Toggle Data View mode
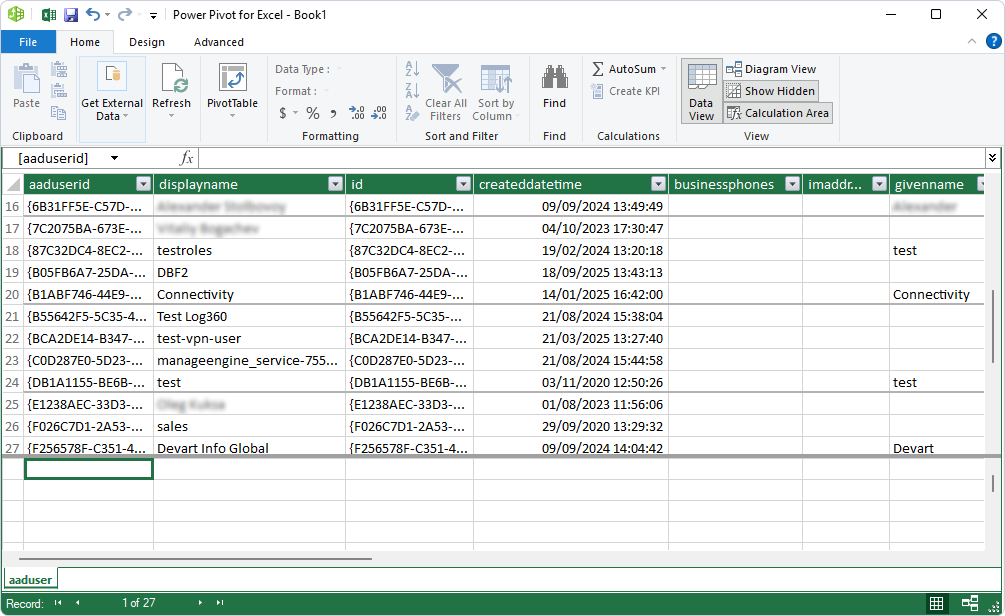 (x=701, y=90)
